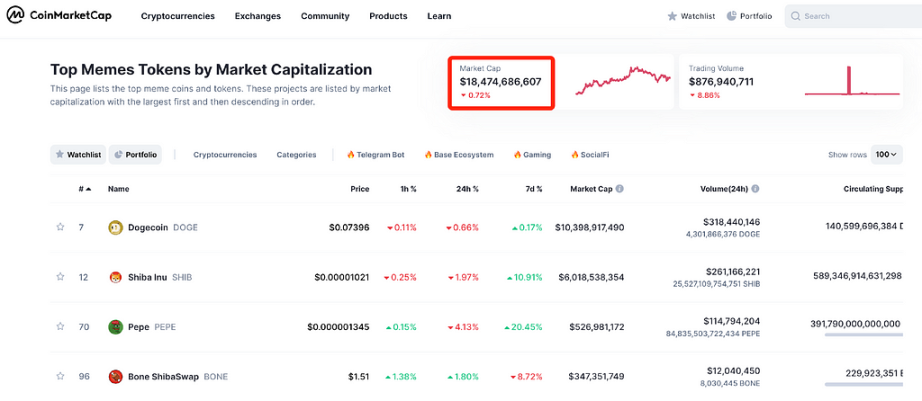Viewport: 922px width, 401px height.
Task: Open the Learn menu
Action: click(439, 16)
